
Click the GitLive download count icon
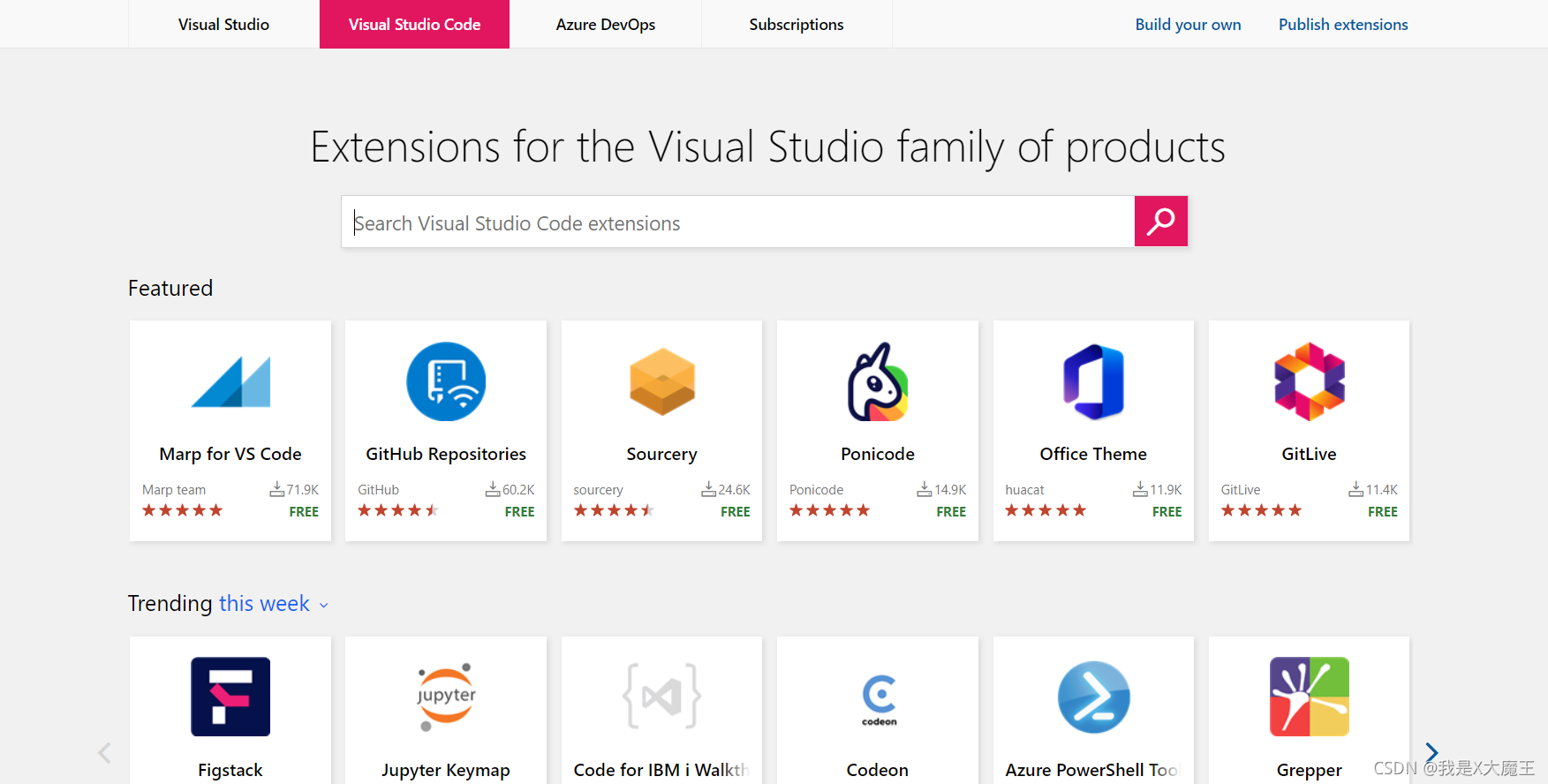point(1356,489)
